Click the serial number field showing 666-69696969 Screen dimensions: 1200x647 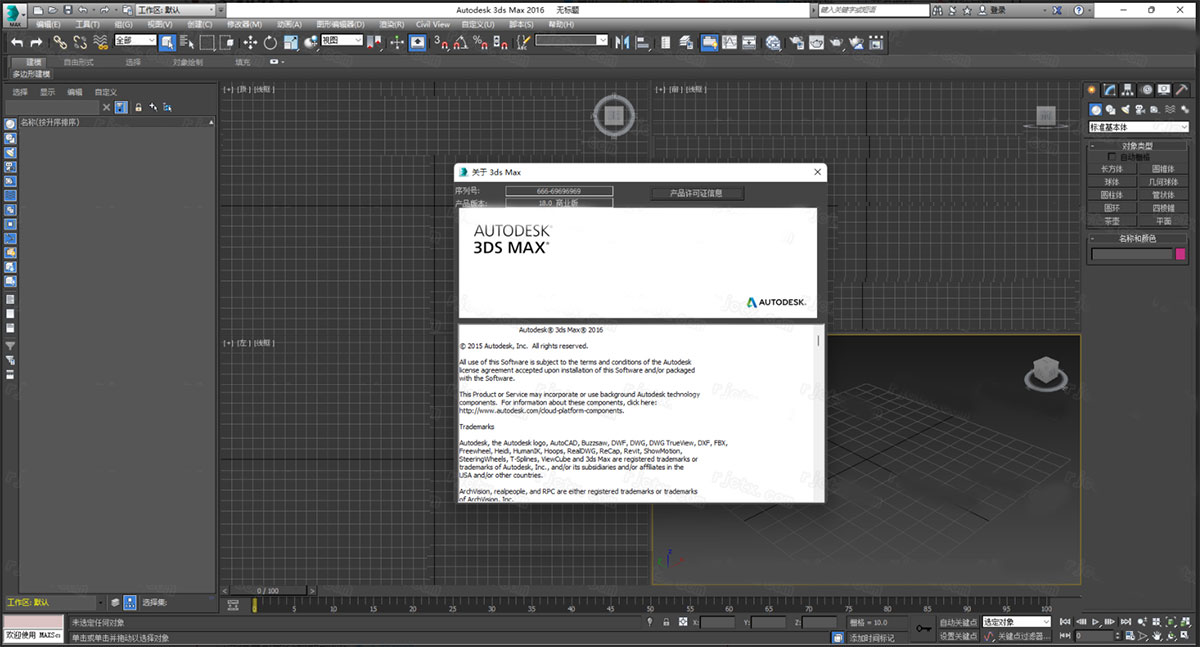[x=560, y=189]
